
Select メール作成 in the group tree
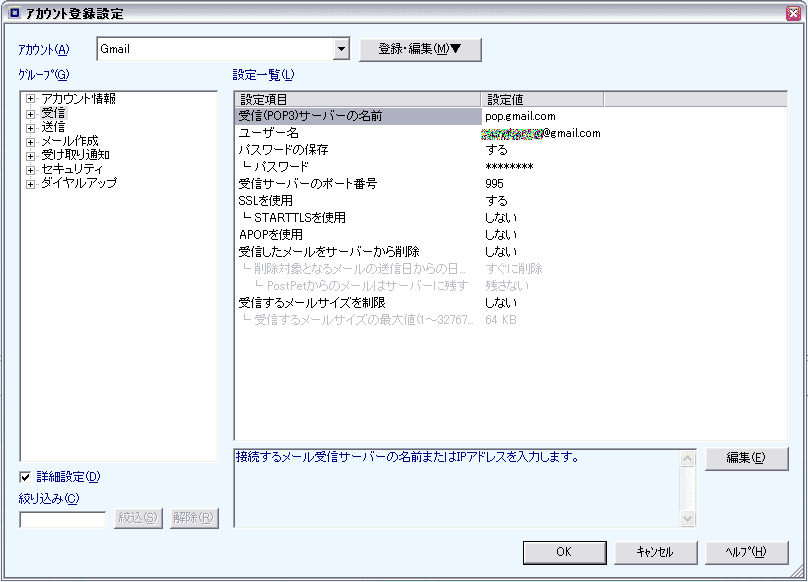pos(69,141)
